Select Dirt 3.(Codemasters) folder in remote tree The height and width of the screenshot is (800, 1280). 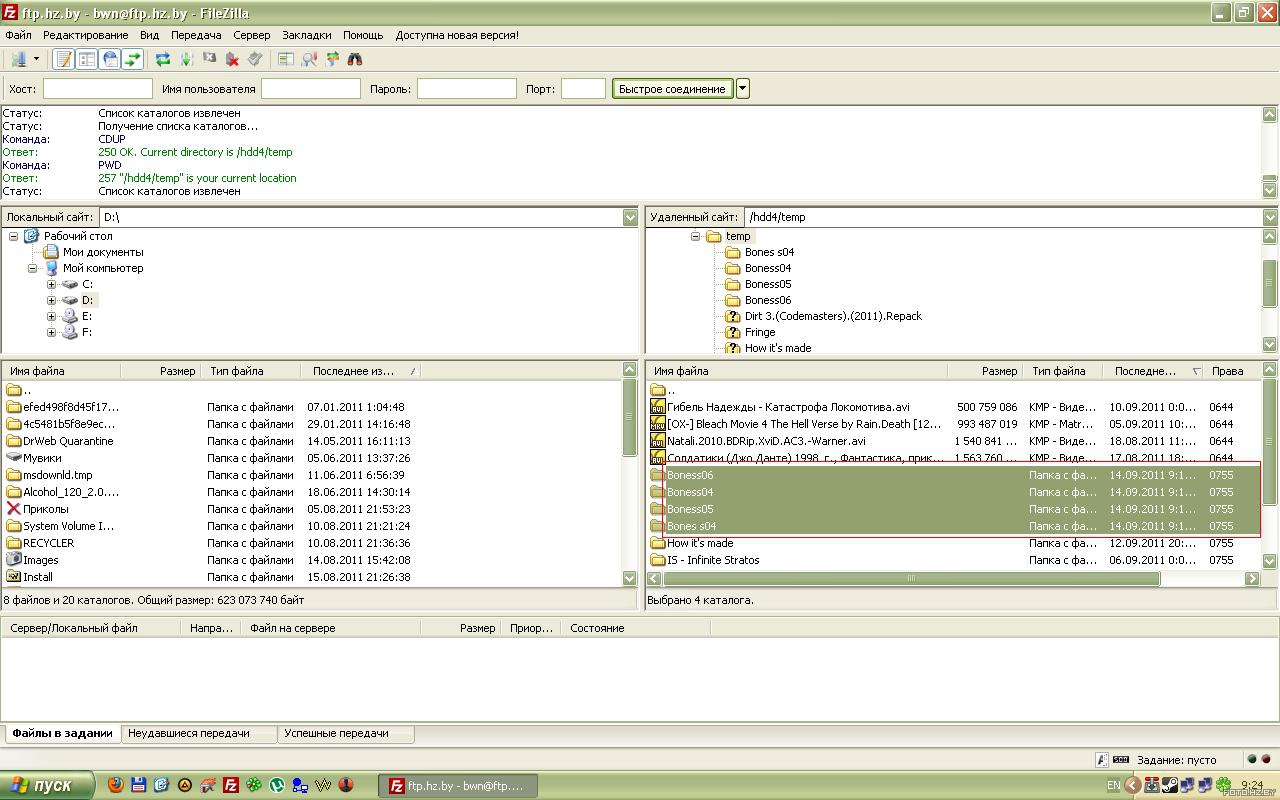pyautogui.click(x=833, y=316)
